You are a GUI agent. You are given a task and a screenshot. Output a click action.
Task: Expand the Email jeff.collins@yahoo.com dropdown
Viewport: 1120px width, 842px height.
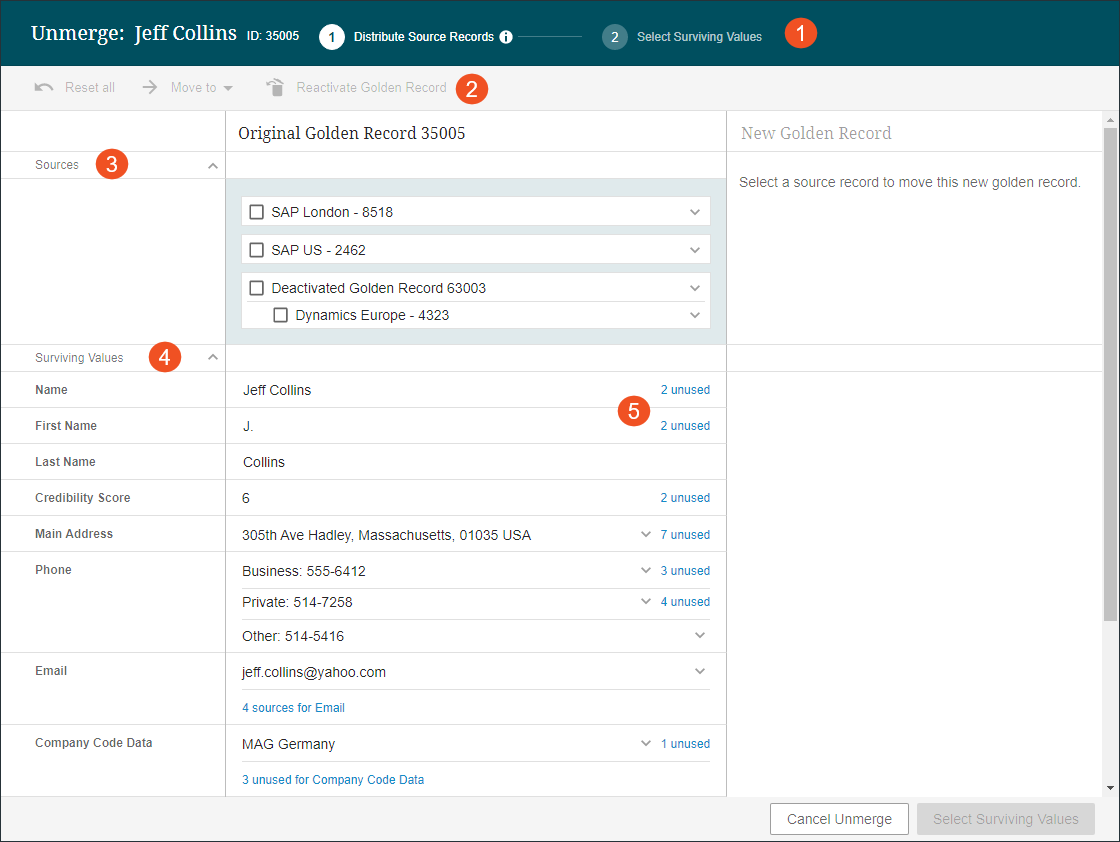(x=700, y=672)
